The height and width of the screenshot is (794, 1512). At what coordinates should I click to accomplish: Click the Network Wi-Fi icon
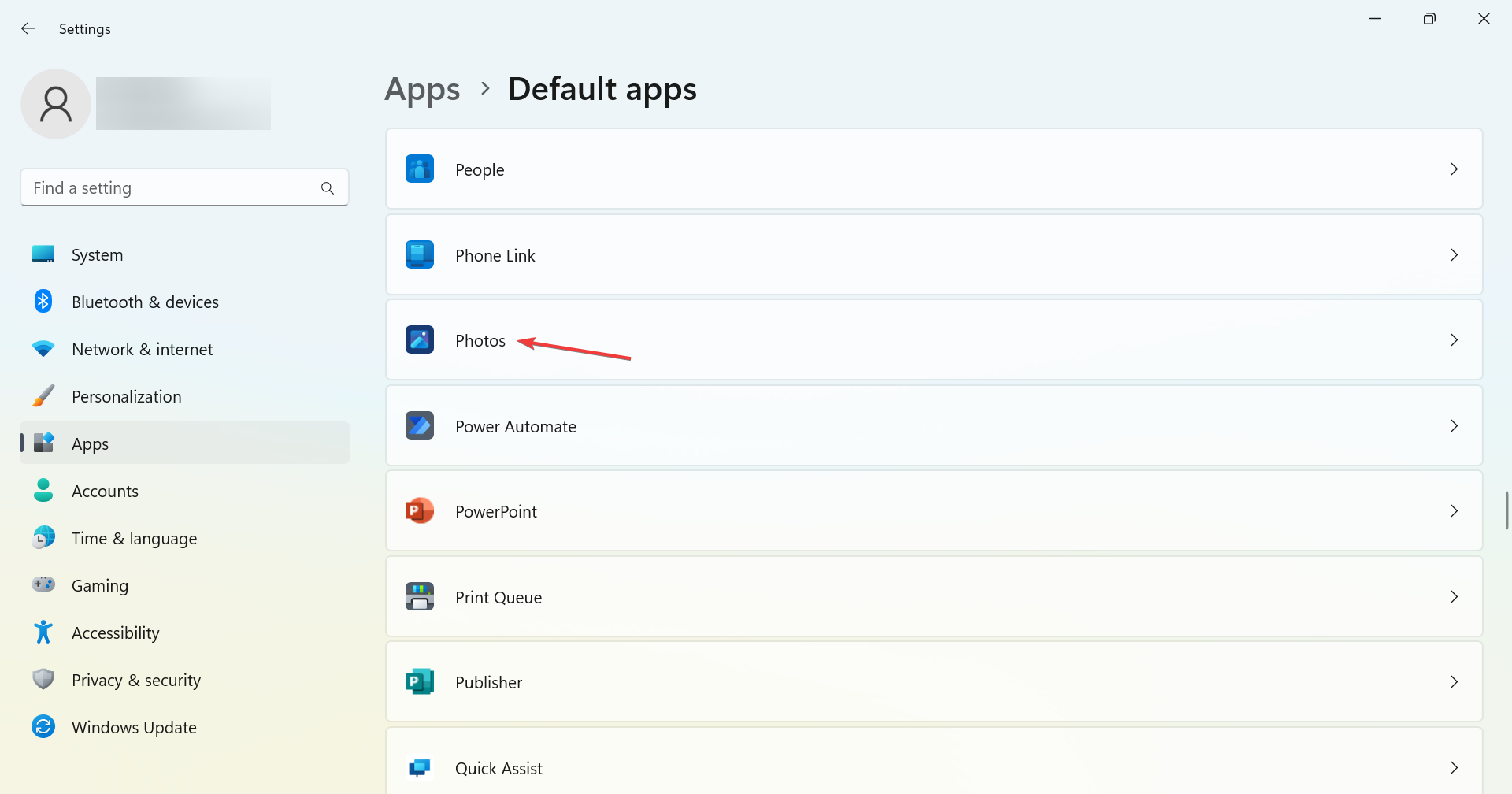pos(43,349)
